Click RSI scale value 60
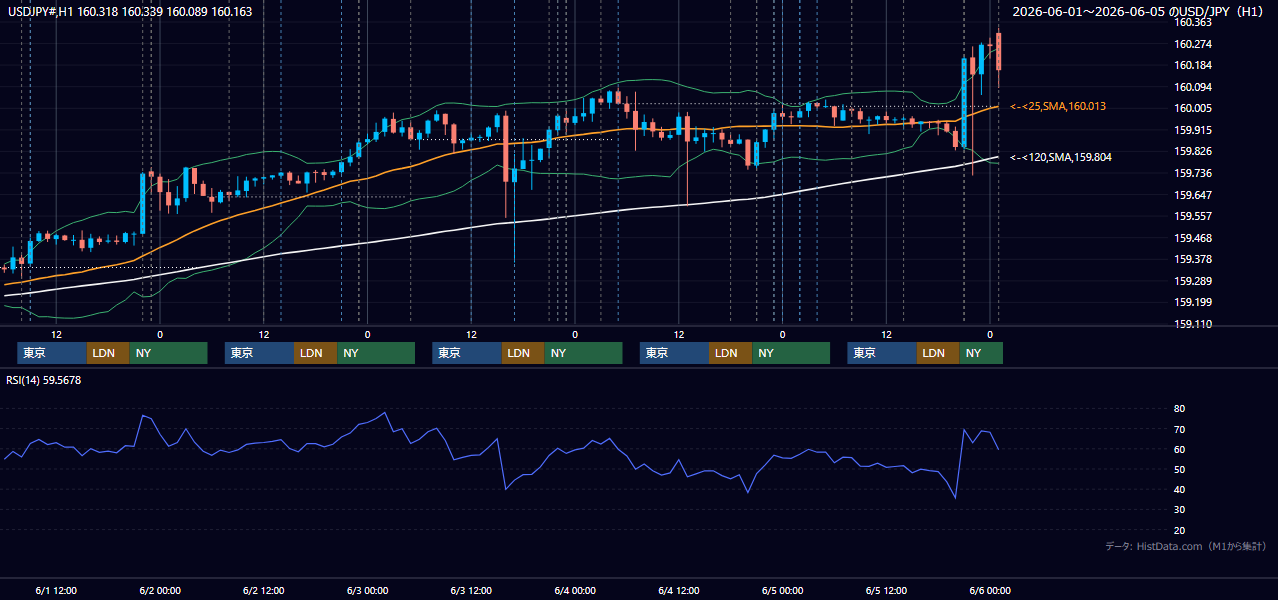The image size is (1278, 600). pos(1180,449)
